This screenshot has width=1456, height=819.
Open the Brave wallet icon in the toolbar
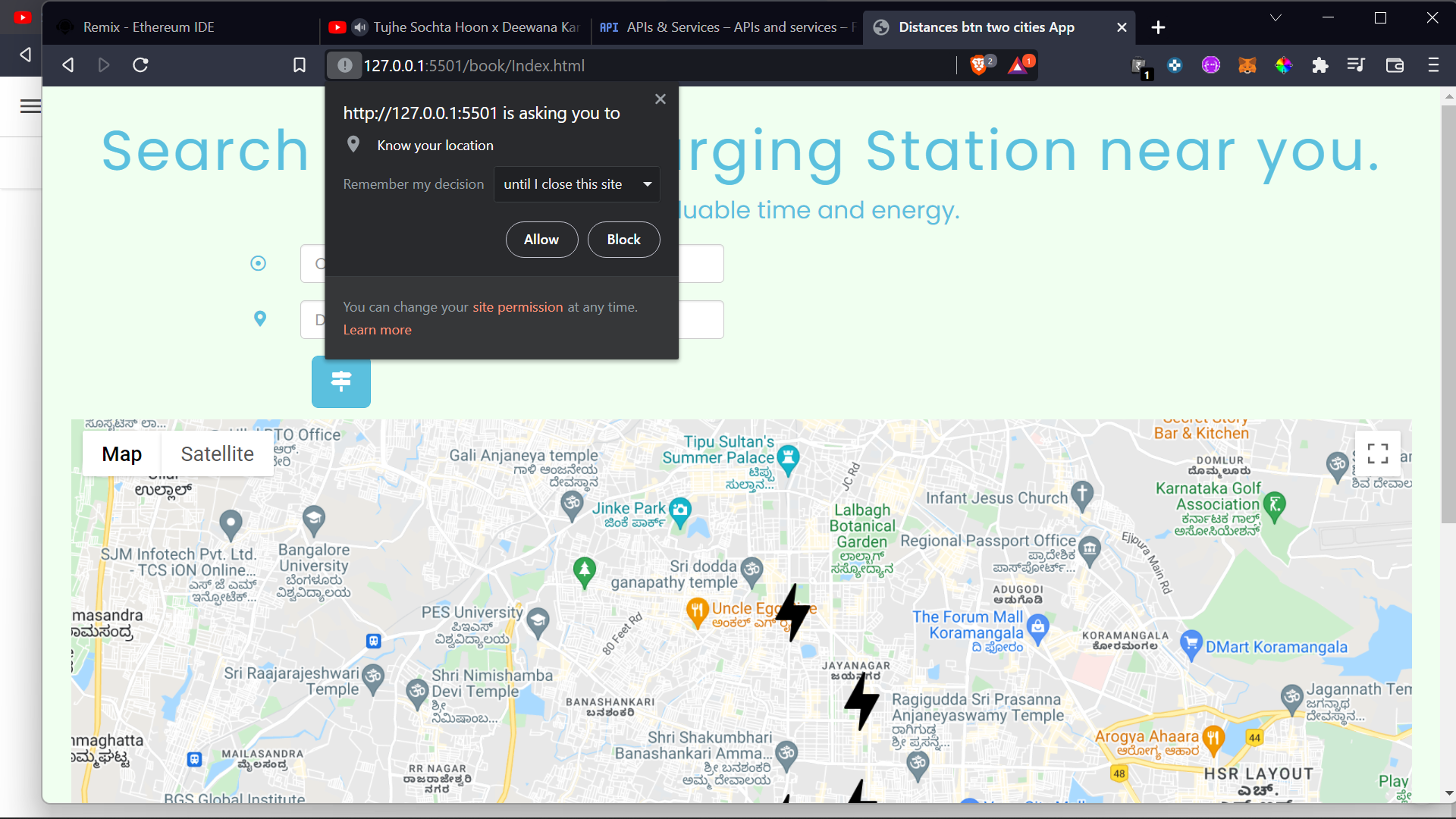tap(1395, 65)
